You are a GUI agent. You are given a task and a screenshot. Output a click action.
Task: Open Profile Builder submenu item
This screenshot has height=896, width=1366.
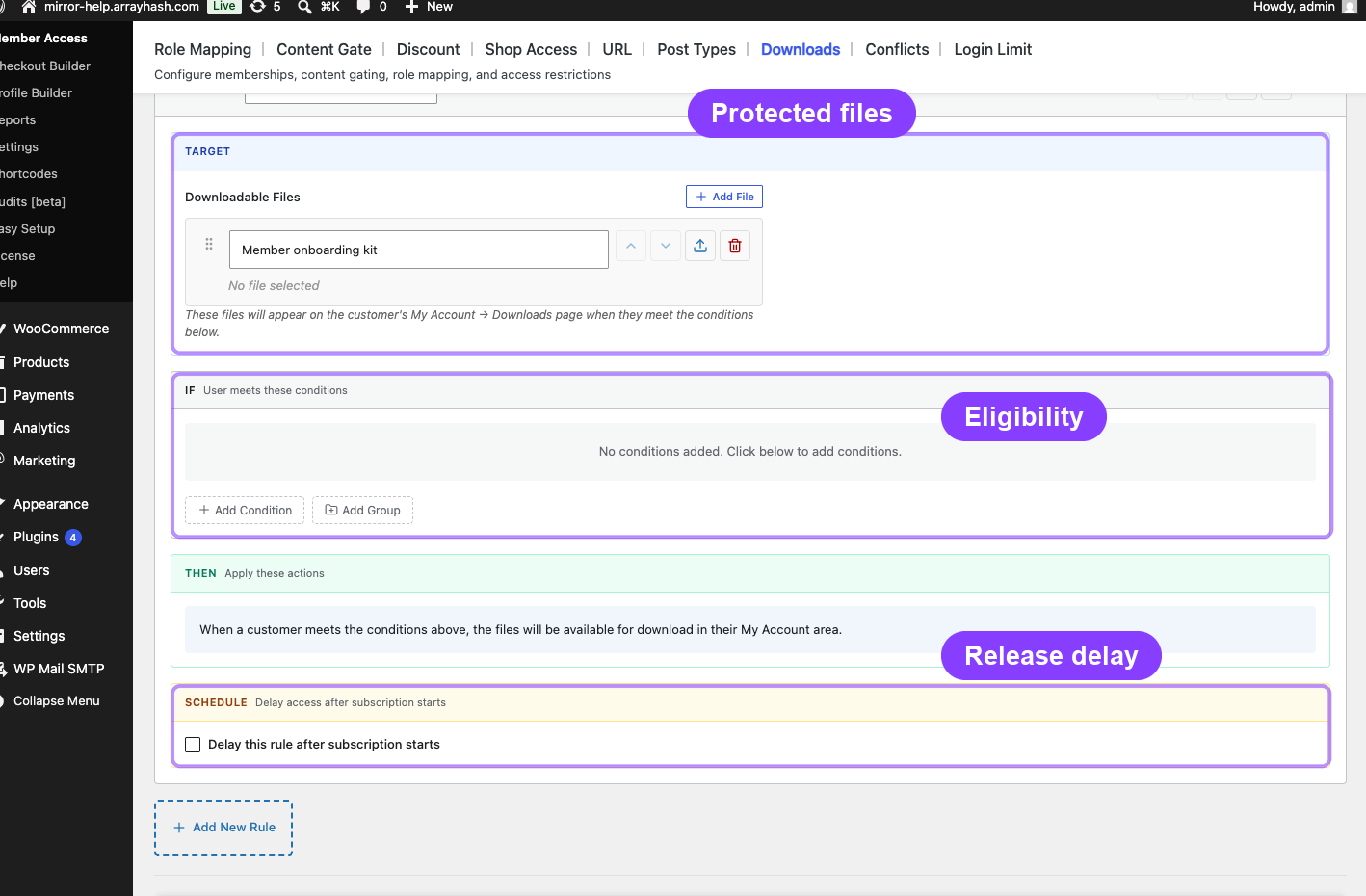coord(37,92)
